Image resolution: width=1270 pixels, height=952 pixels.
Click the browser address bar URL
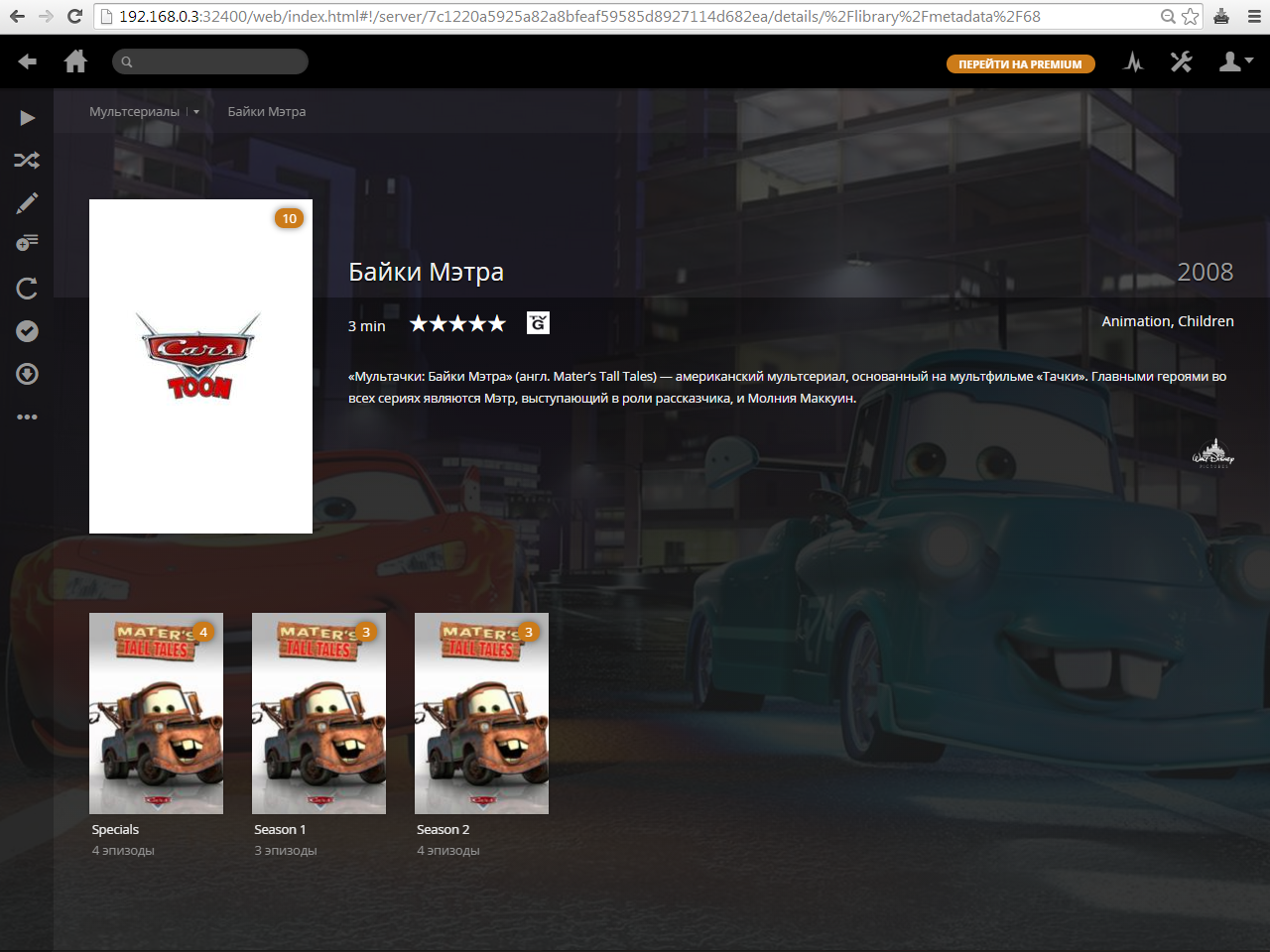click(x=578, y=16)
